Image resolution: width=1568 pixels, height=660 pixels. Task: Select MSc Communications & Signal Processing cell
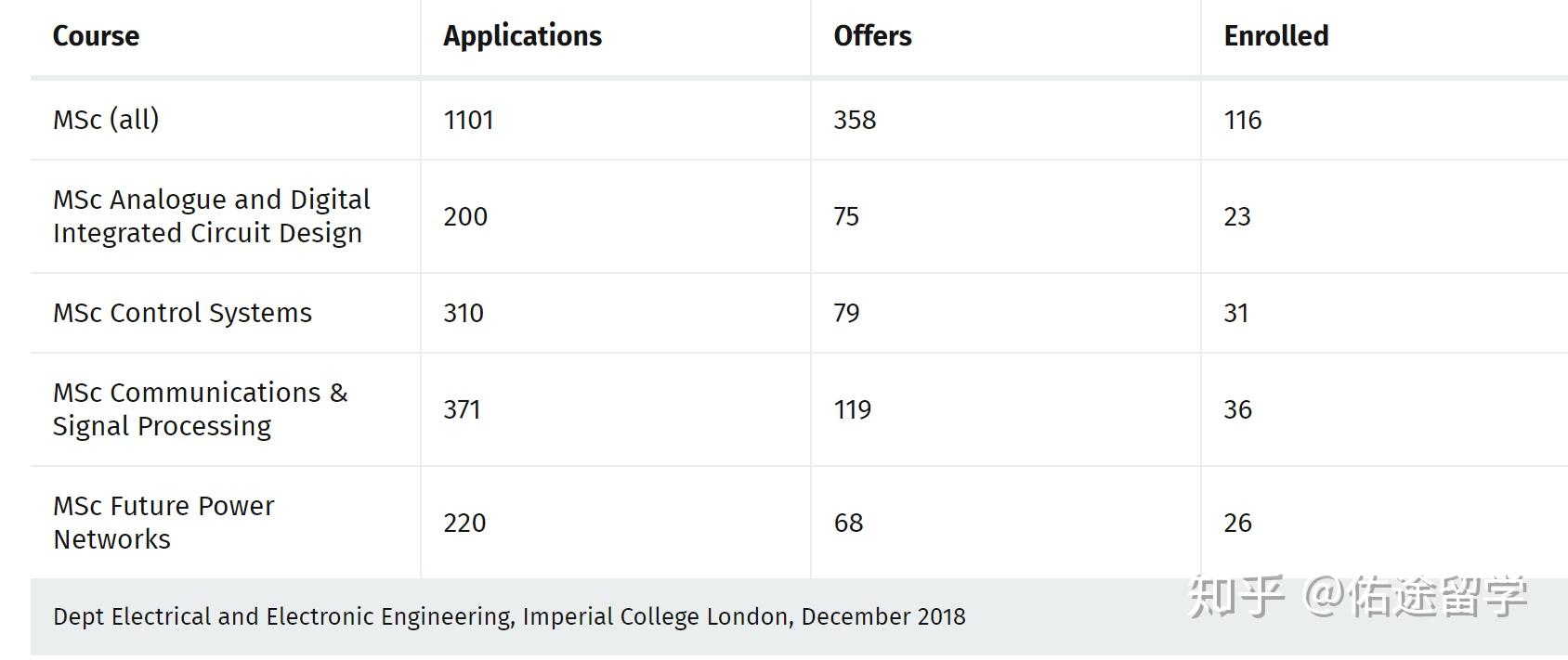click(x=201, y=409)
